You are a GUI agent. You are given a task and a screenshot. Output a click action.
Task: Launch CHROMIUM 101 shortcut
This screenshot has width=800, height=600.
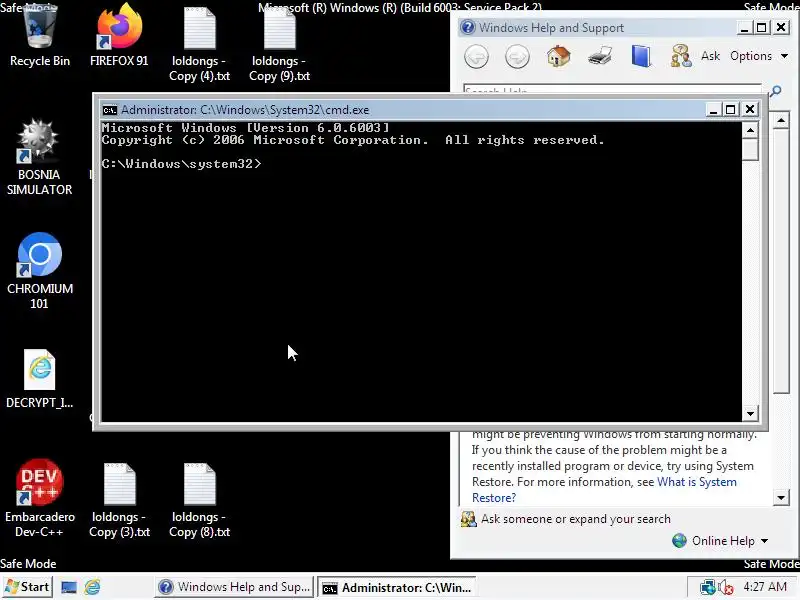[39, 270]
